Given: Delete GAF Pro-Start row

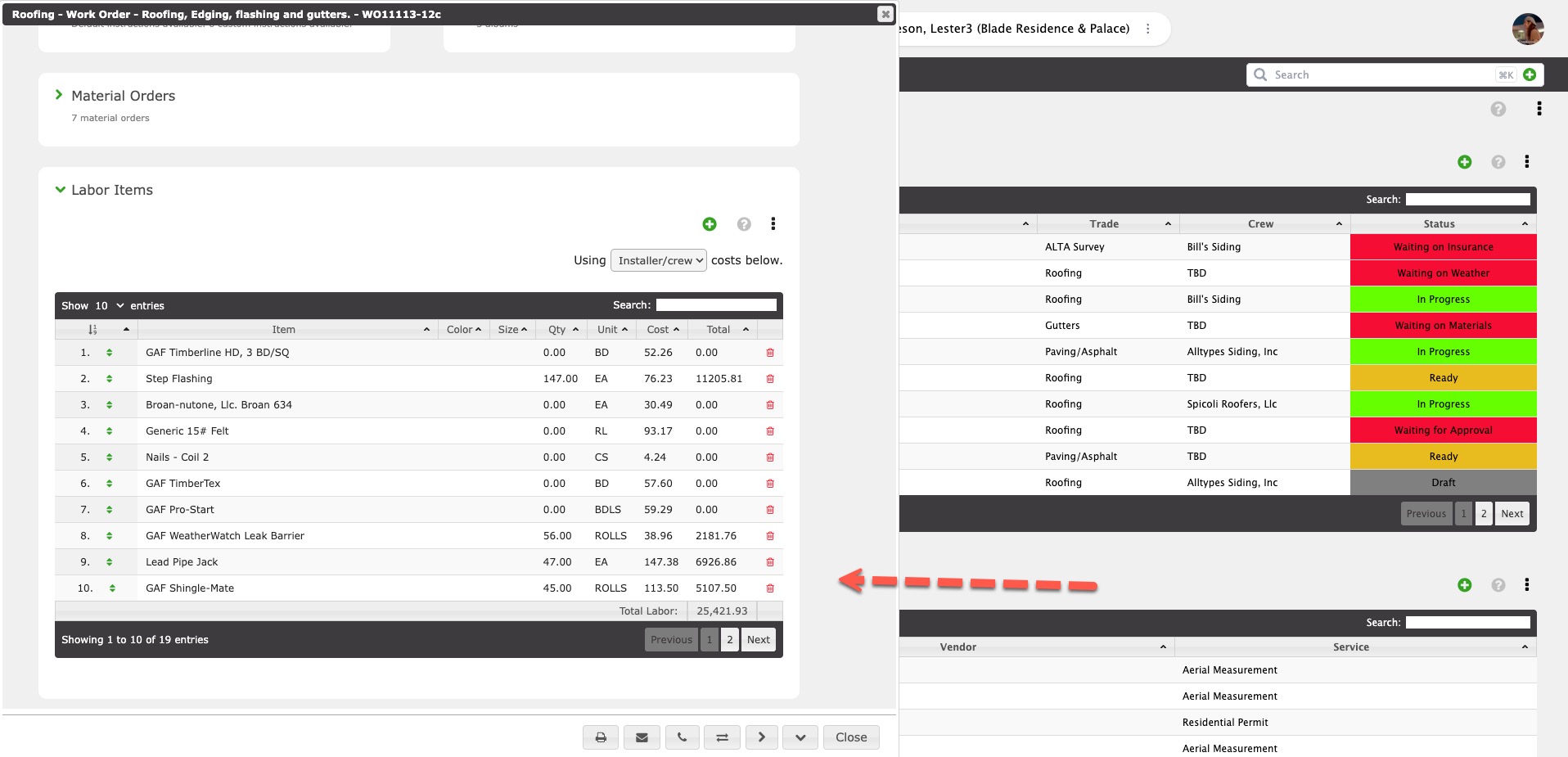Looking at the screenshot, I should click(770, 510).
